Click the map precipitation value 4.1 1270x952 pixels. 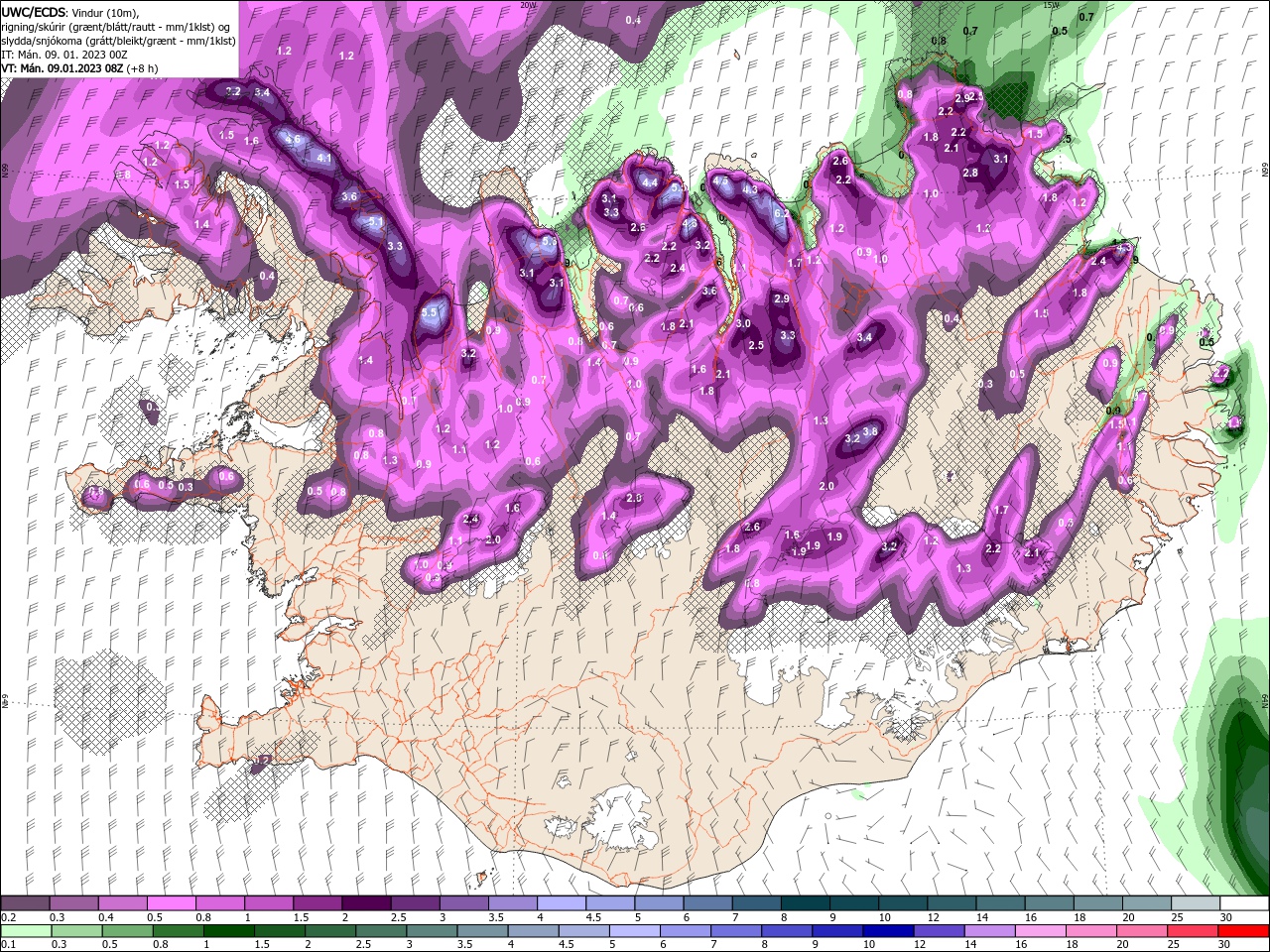point(323,158)
